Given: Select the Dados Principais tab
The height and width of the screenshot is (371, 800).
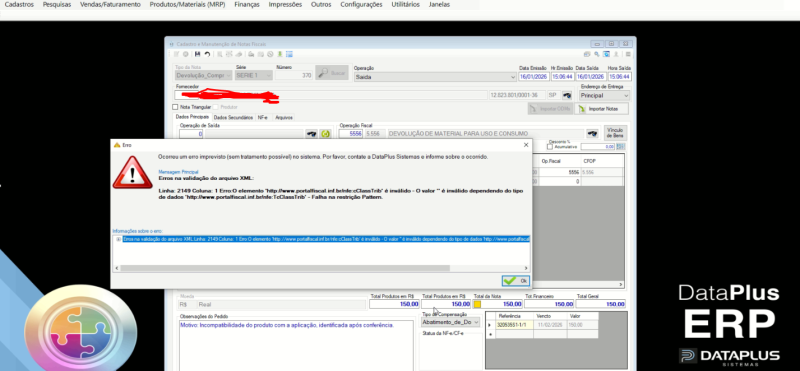Looking at the screenshot, I should (192, 117).
